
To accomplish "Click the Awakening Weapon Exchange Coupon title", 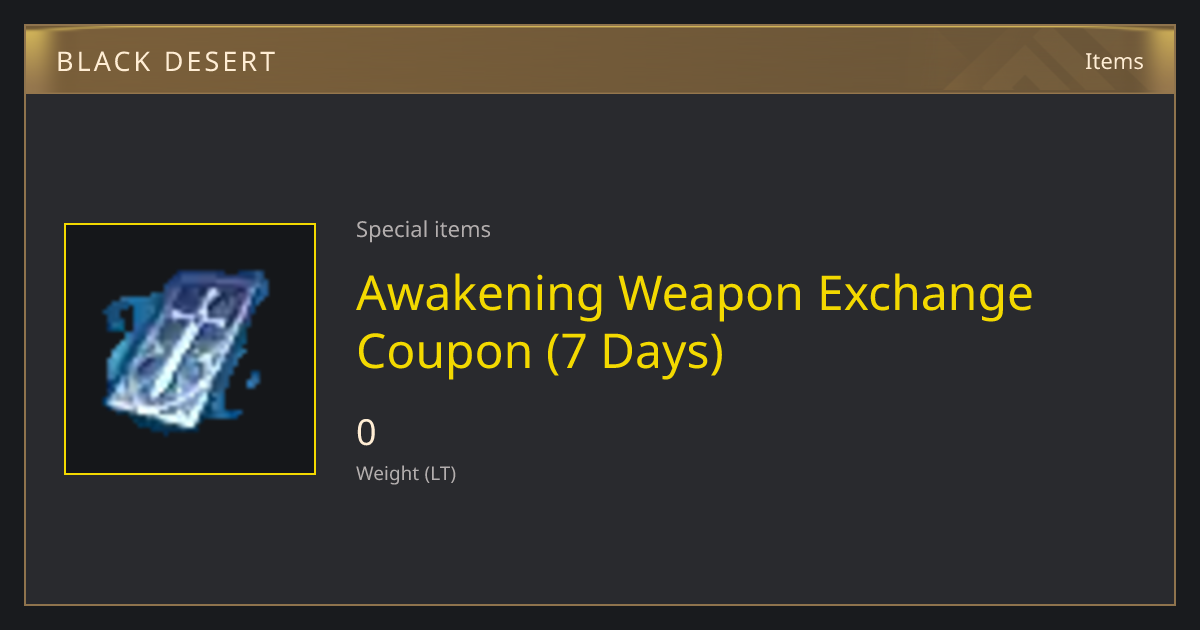I will pyautogui.click(x=695, y=322).
